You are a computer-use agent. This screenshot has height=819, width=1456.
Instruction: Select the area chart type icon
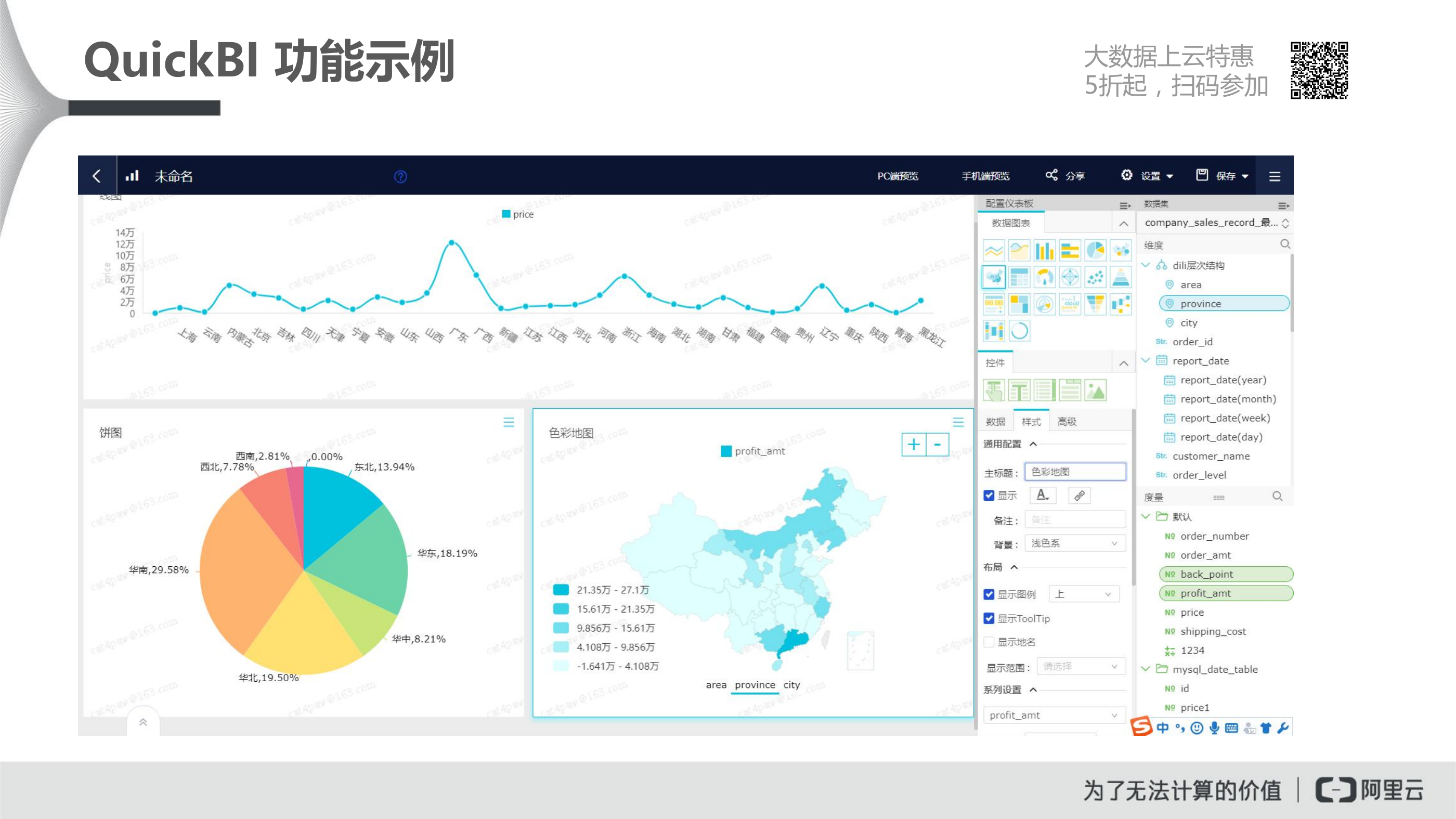(x=1019, y=251)
